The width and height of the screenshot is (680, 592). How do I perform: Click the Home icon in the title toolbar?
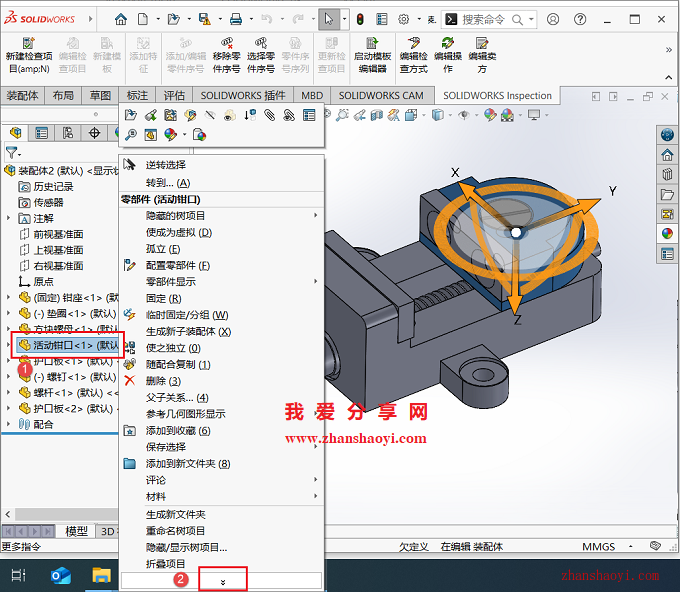(121, 19)
